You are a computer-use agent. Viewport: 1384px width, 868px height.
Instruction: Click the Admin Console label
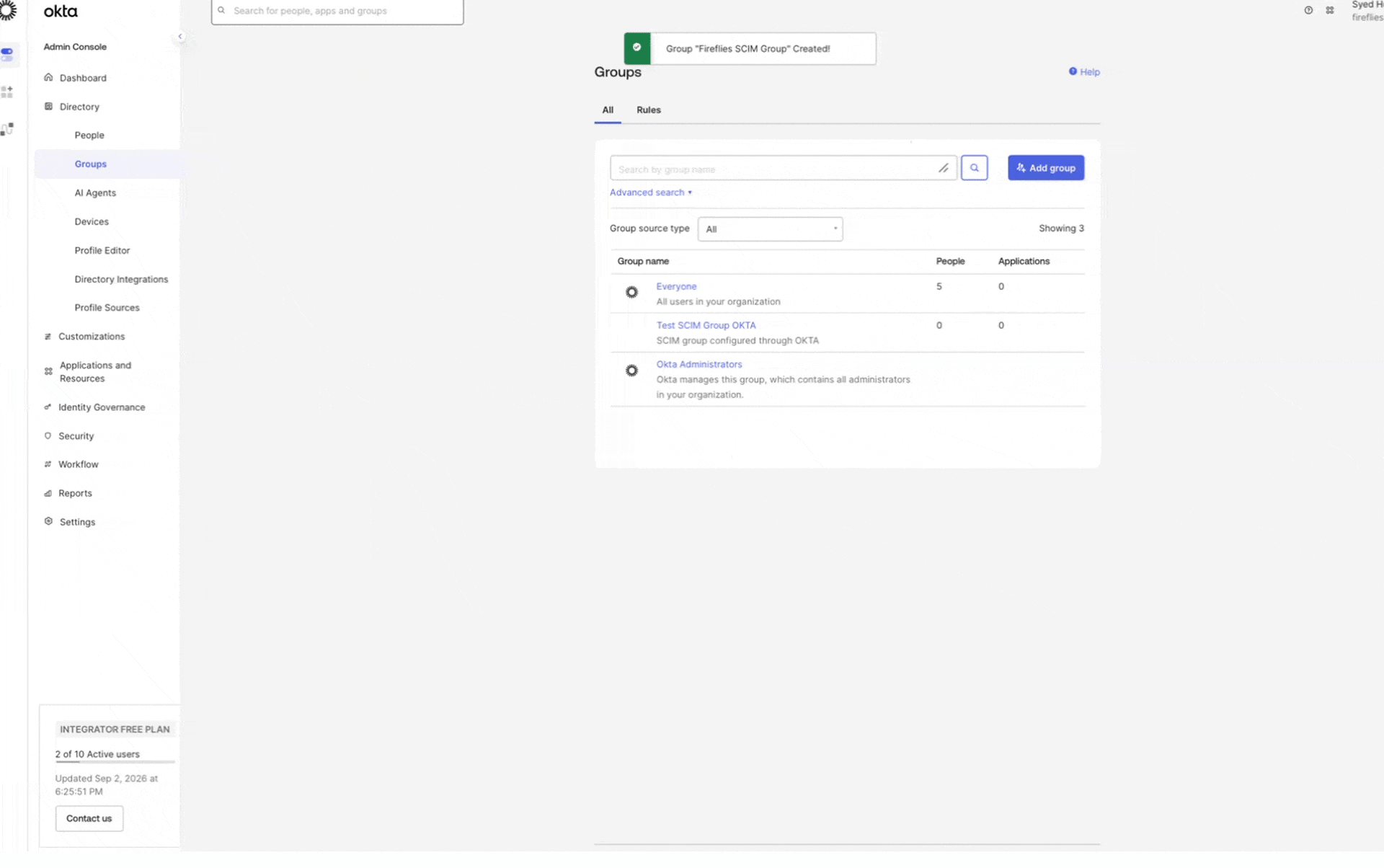point(75,47)
